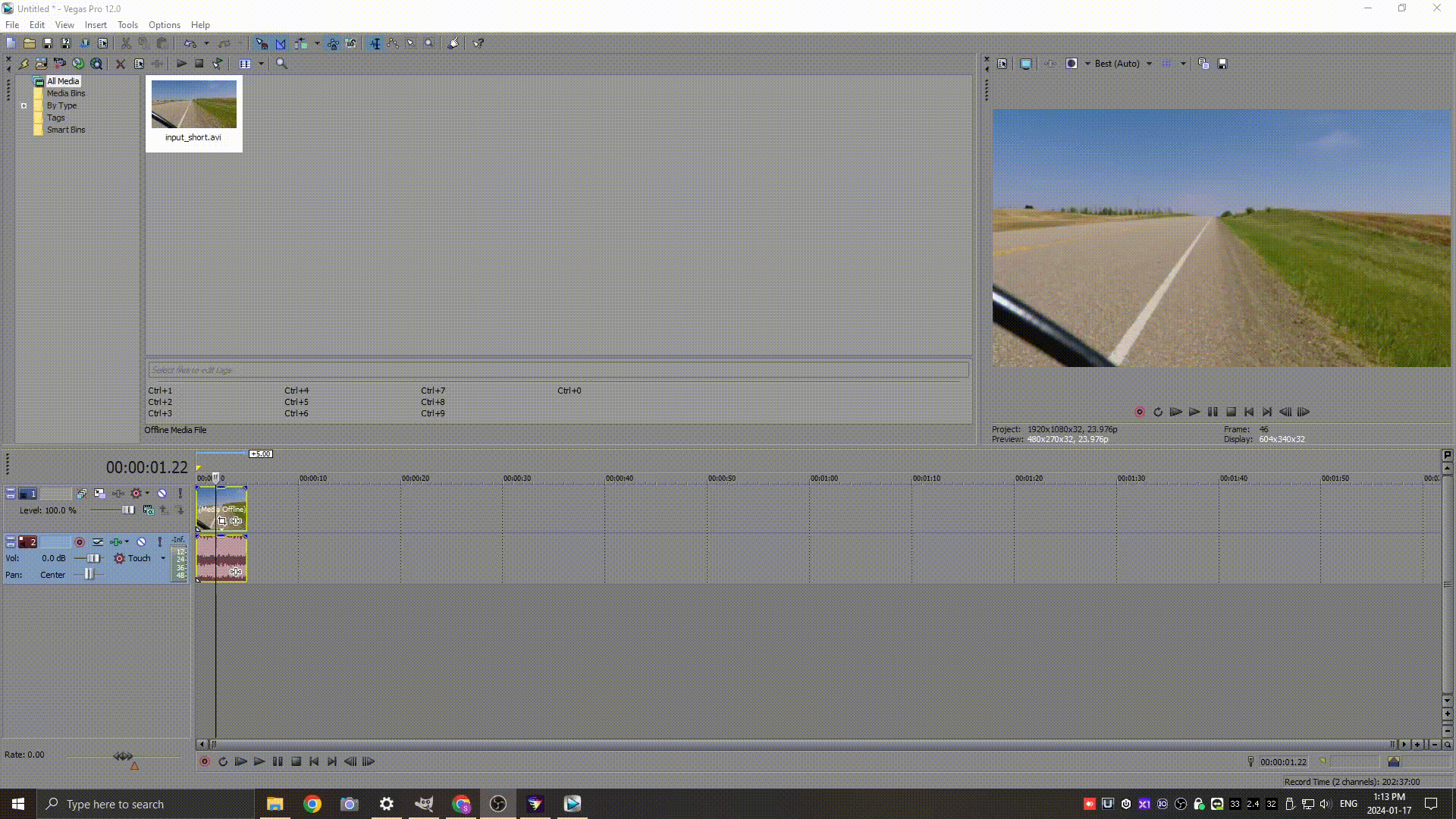Open the Tools menu
This screenshot has width=1456, height=819.
[x=127, y=25]
